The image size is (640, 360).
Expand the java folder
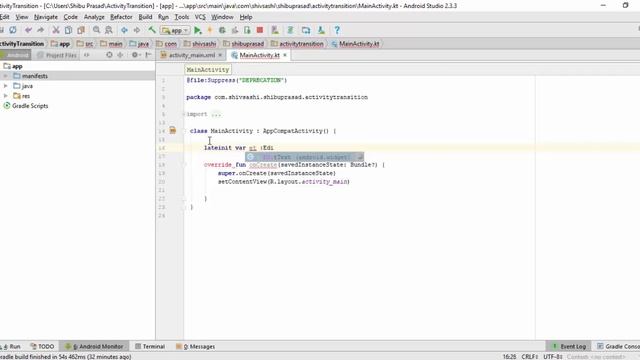tap(6, 86)
